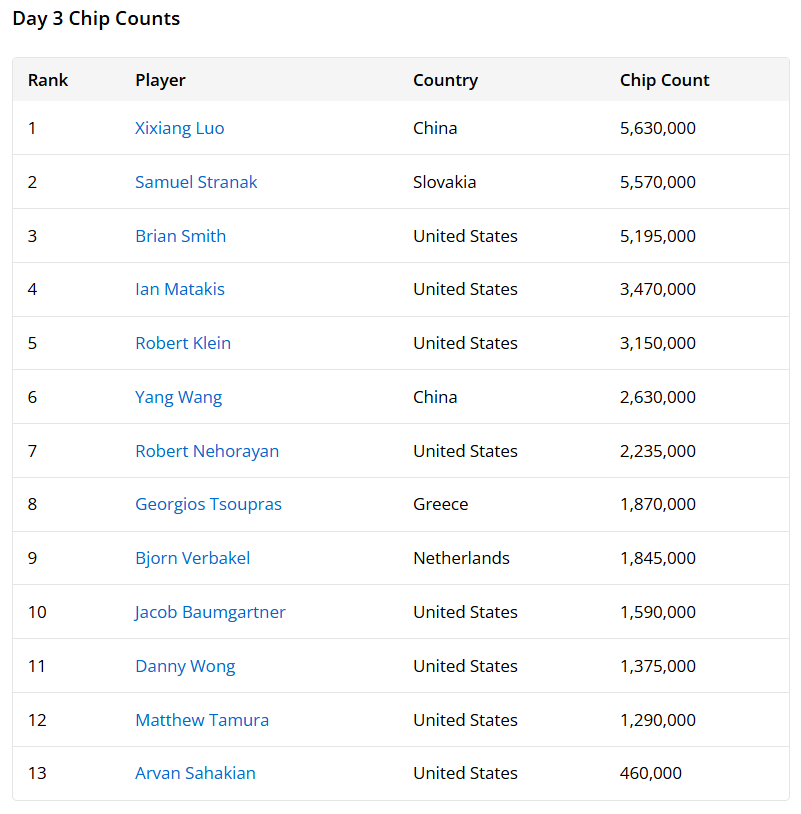Click the 5,630,000 chip count cell
Screen dimensions: 801x814
click(x=658, y=128)
